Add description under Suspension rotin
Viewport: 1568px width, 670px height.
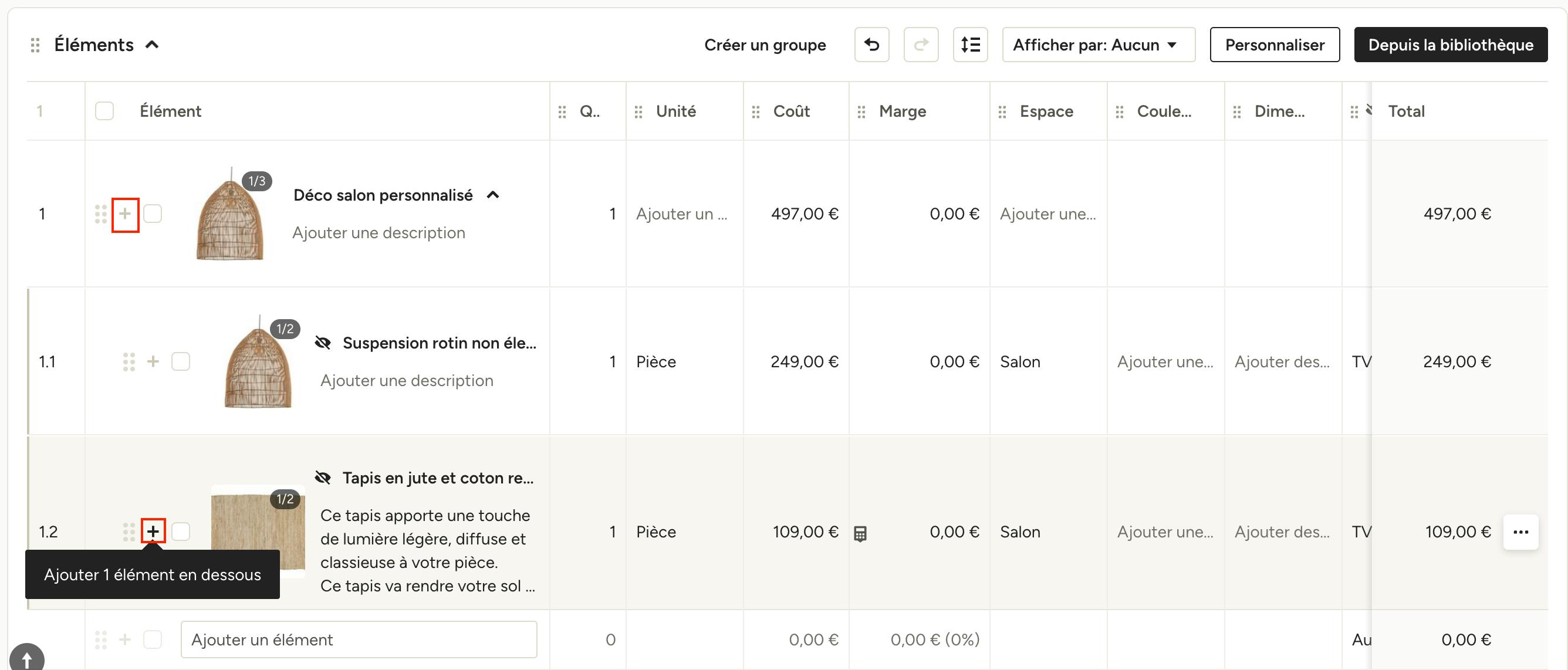407,381
